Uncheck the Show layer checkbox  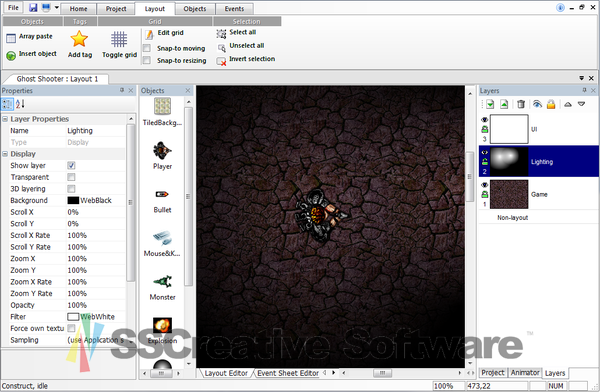coord(71,165)
